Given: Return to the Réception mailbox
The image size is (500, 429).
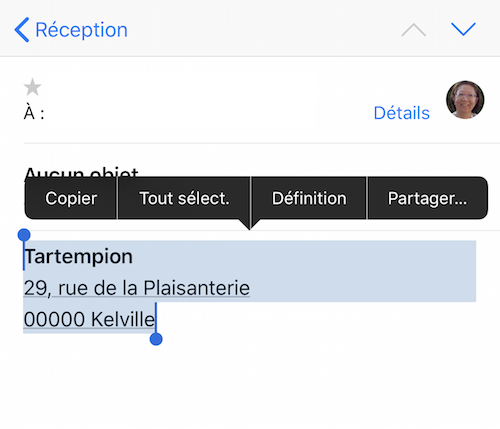Looking at the screenshot, I should [x=81, y=30].
